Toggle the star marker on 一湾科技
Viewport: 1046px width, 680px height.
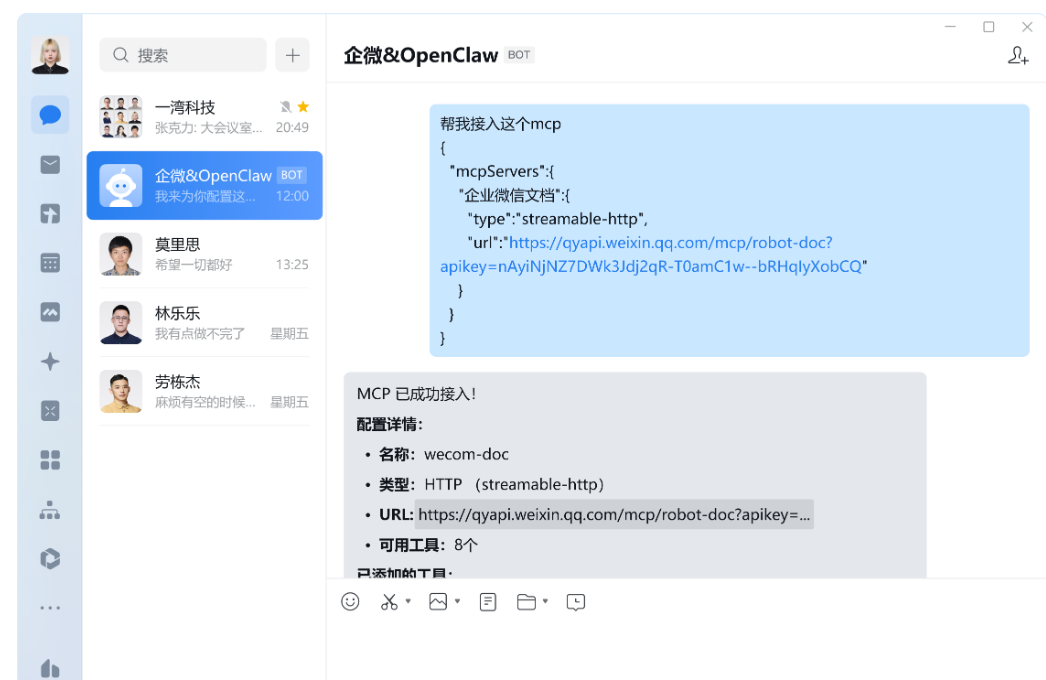click(302, 106)
